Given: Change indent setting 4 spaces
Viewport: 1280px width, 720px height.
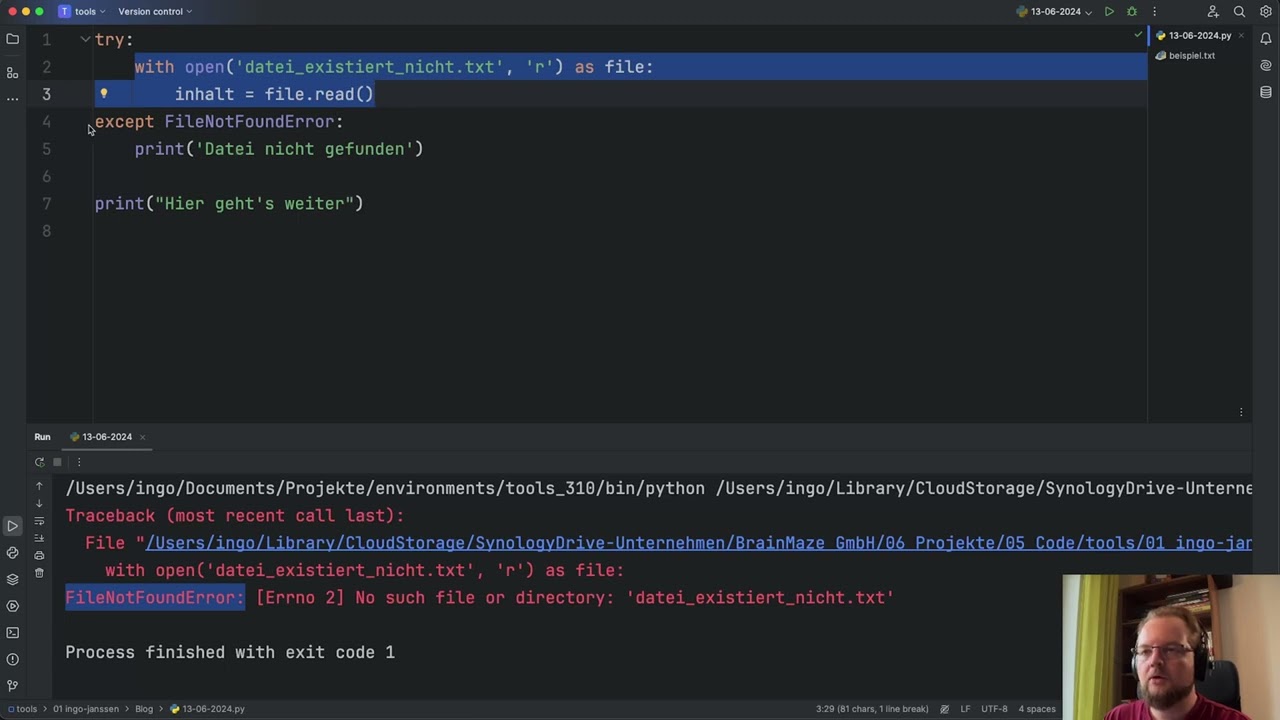Looking at the screenshot, I should [x=1037, y=709].
